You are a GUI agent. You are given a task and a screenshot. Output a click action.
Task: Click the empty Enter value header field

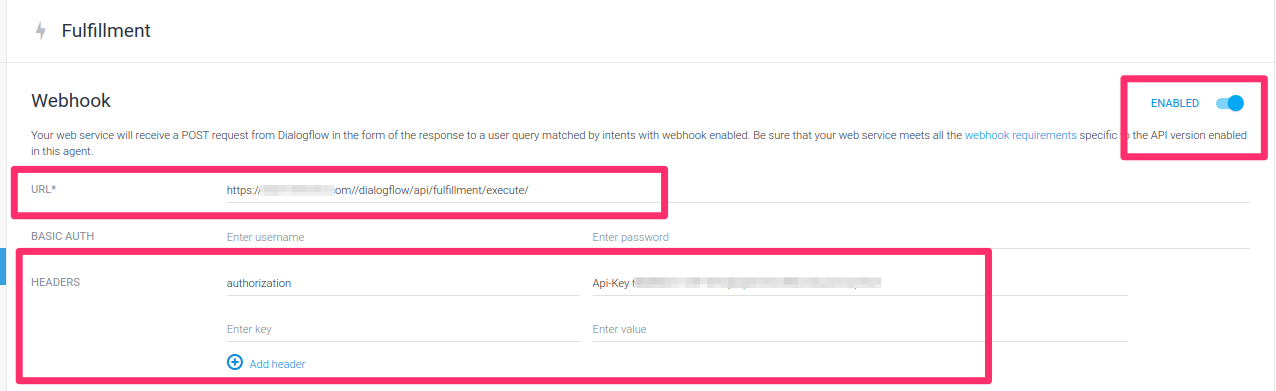860,329
